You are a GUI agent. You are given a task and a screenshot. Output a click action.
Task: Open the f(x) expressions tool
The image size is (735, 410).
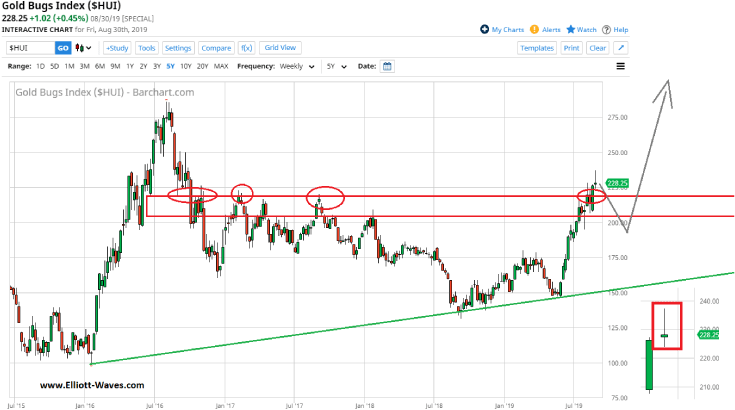(x=245, y=47)
